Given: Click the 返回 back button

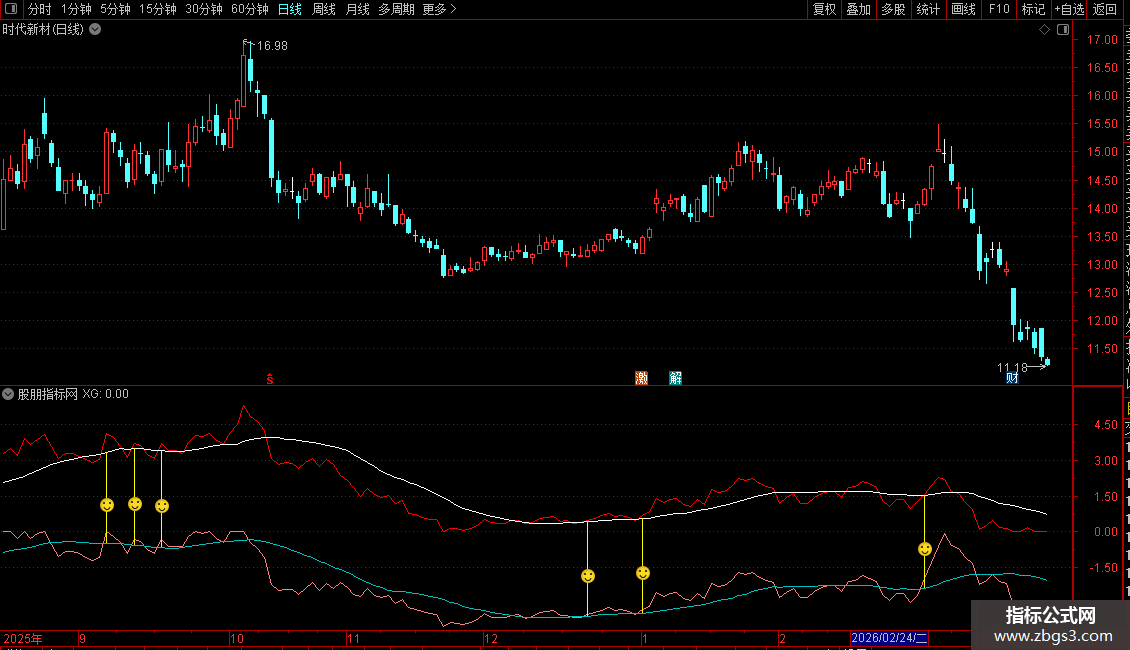Looking at the screenshot, I should click(1105, 10).
